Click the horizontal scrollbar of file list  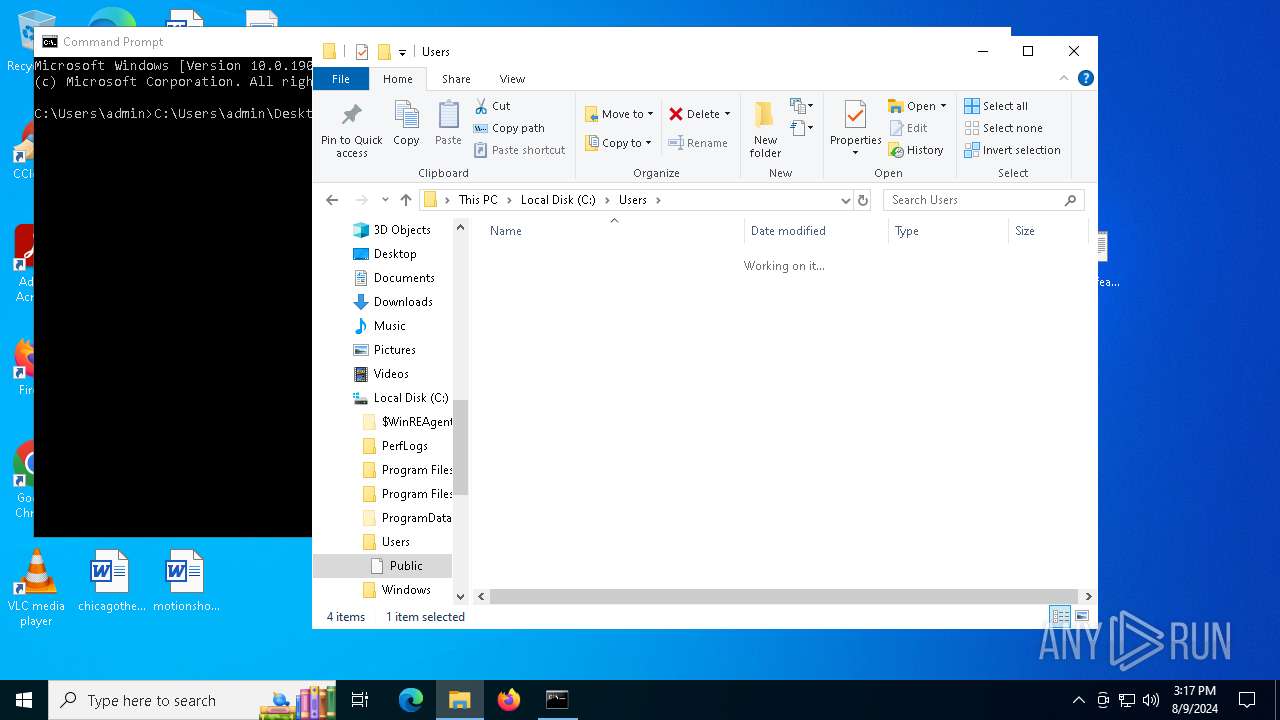pos(783,596)
